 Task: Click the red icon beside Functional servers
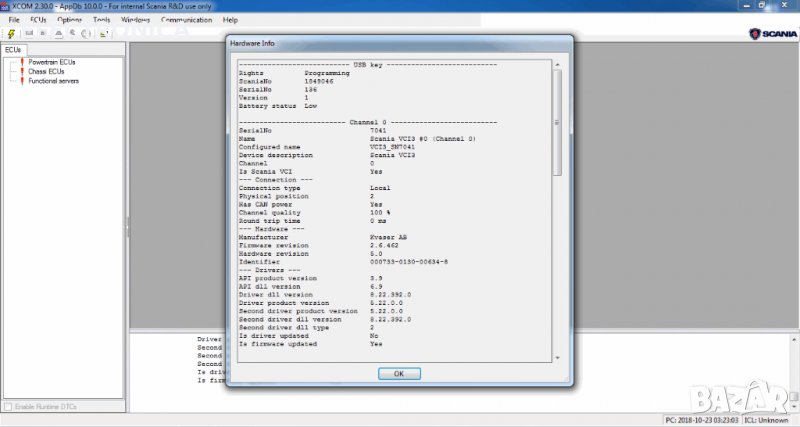22,80
